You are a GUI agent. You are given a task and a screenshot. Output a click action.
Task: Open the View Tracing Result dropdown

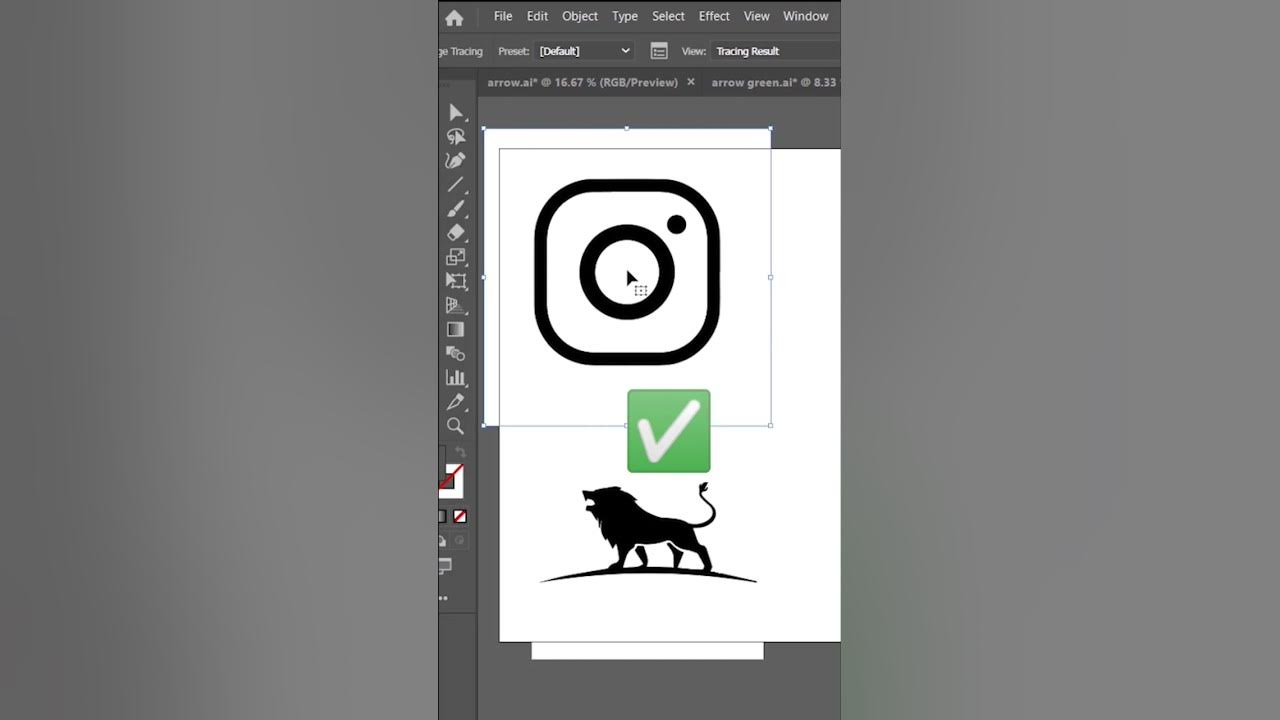pos(775,51)
